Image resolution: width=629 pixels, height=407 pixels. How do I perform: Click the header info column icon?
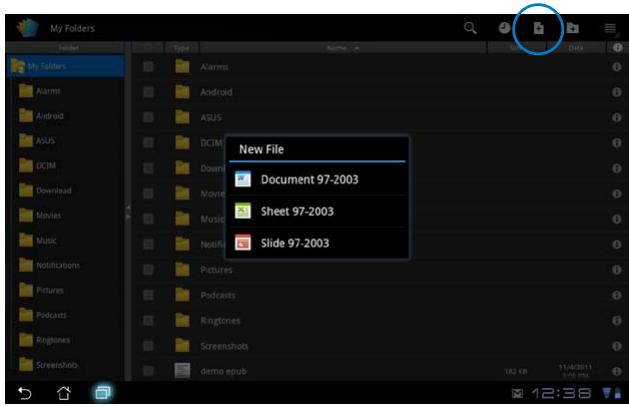tap(617, 48)
